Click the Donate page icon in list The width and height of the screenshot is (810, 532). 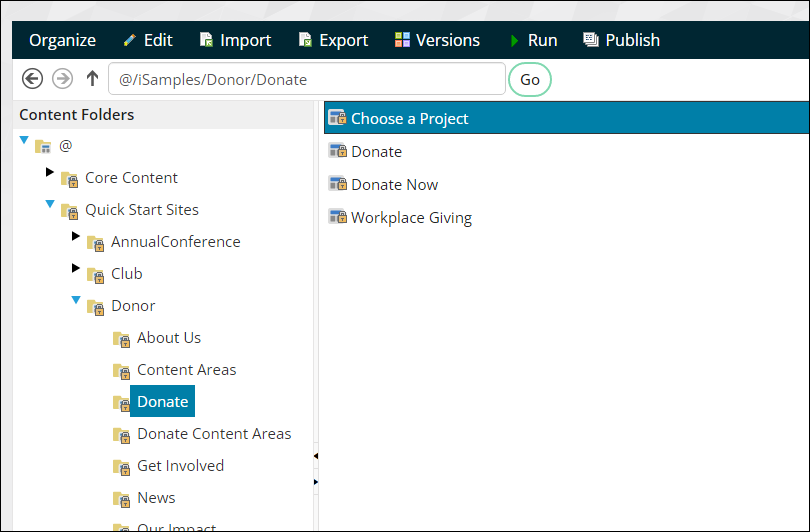tap(338, 150)
